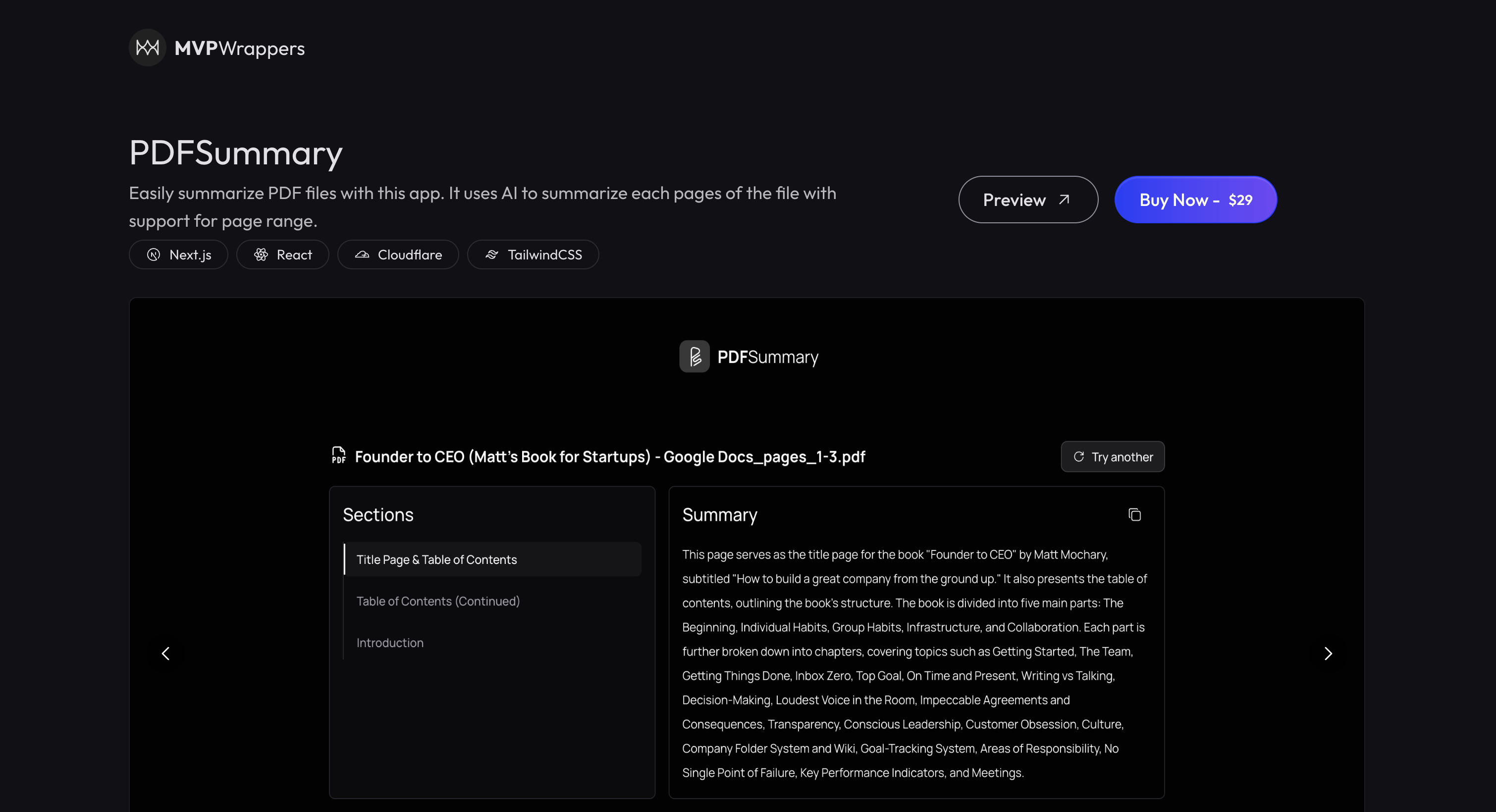
Task: Click the PDF file name title
Action: coord(610,457)
